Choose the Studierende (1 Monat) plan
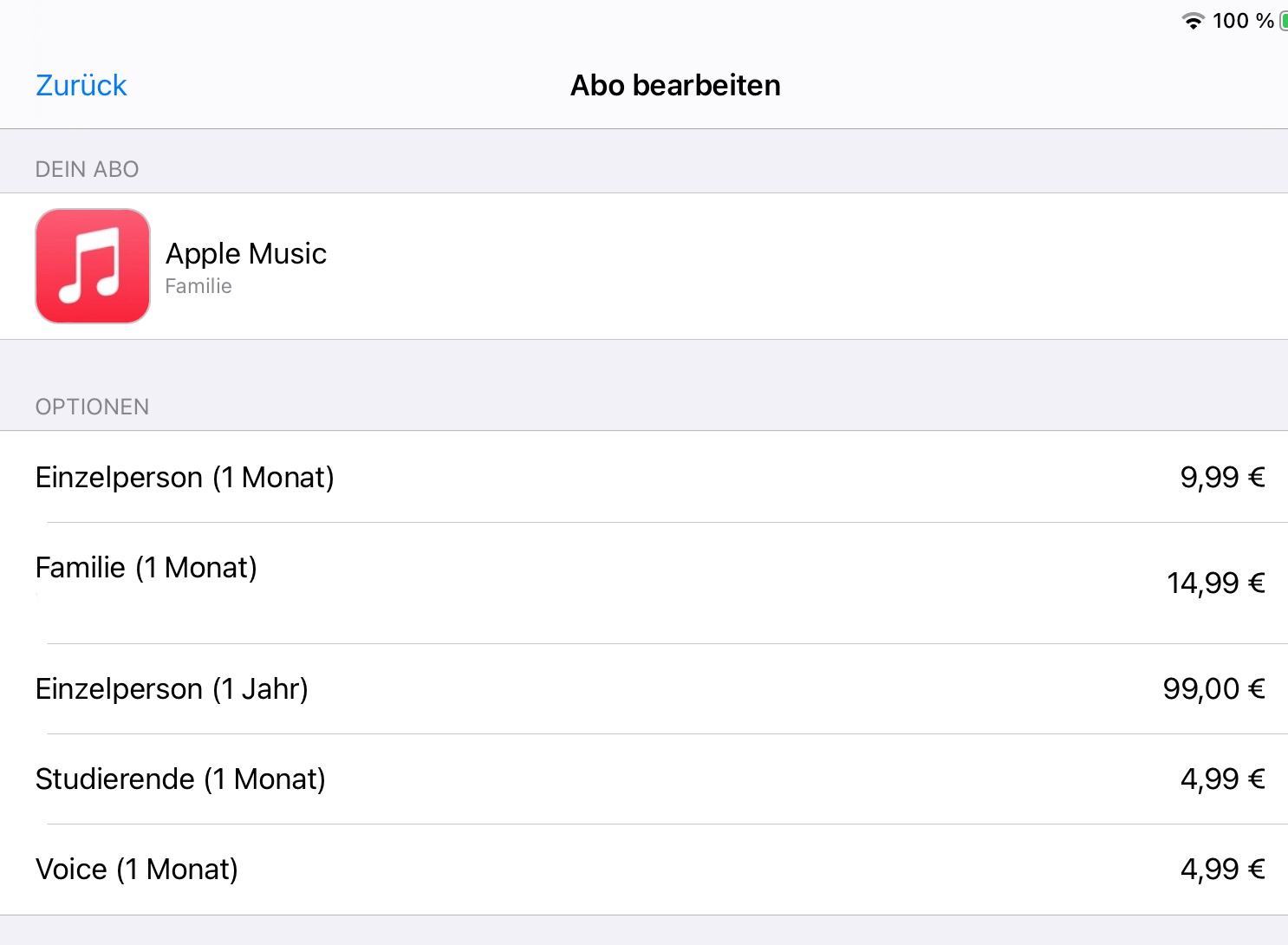Viewport: 1288px width, 945px height. pyautogui.click(x=180, y=779)
